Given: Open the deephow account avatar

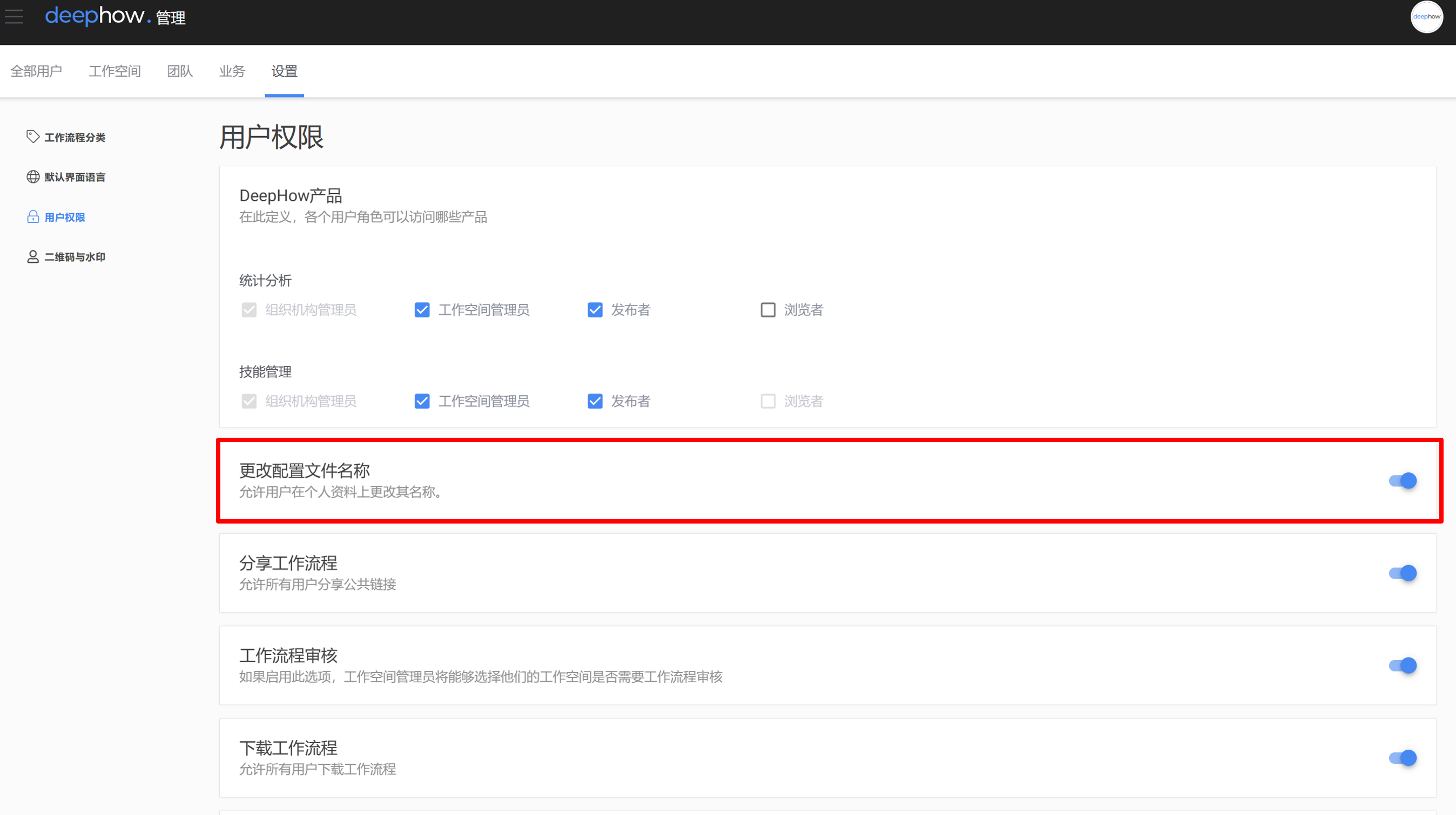Looking at the screenshot, I should 1426,17.
